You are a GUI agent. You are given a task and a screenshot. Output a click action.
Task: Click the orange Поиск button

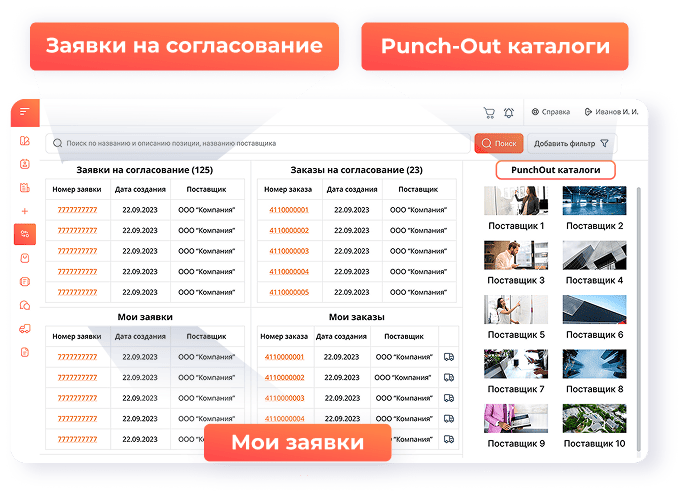click(499, 143)
